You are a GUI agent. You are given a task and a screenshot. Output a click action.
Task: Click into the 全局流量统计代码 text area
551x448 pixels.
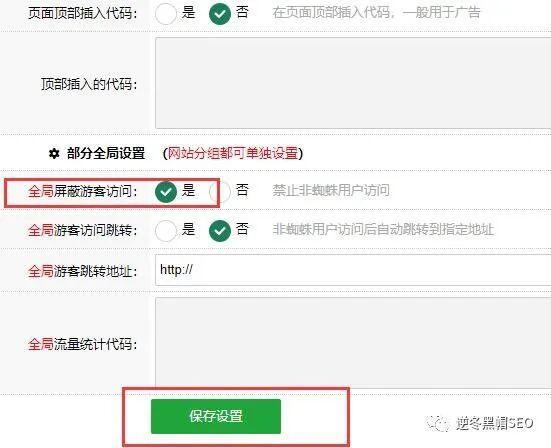tap(353, 343)
